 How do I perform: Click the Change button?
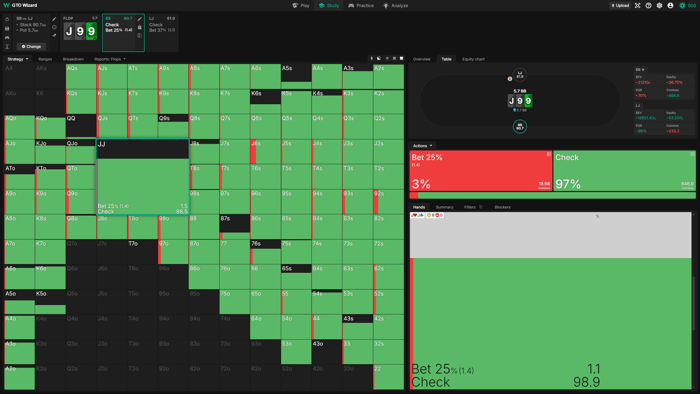tap(31, 46)
